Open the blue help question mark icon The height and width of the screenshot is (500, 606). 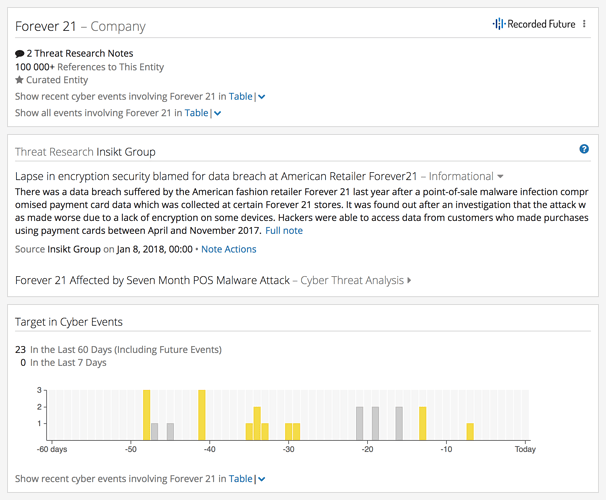click(584, 149)
